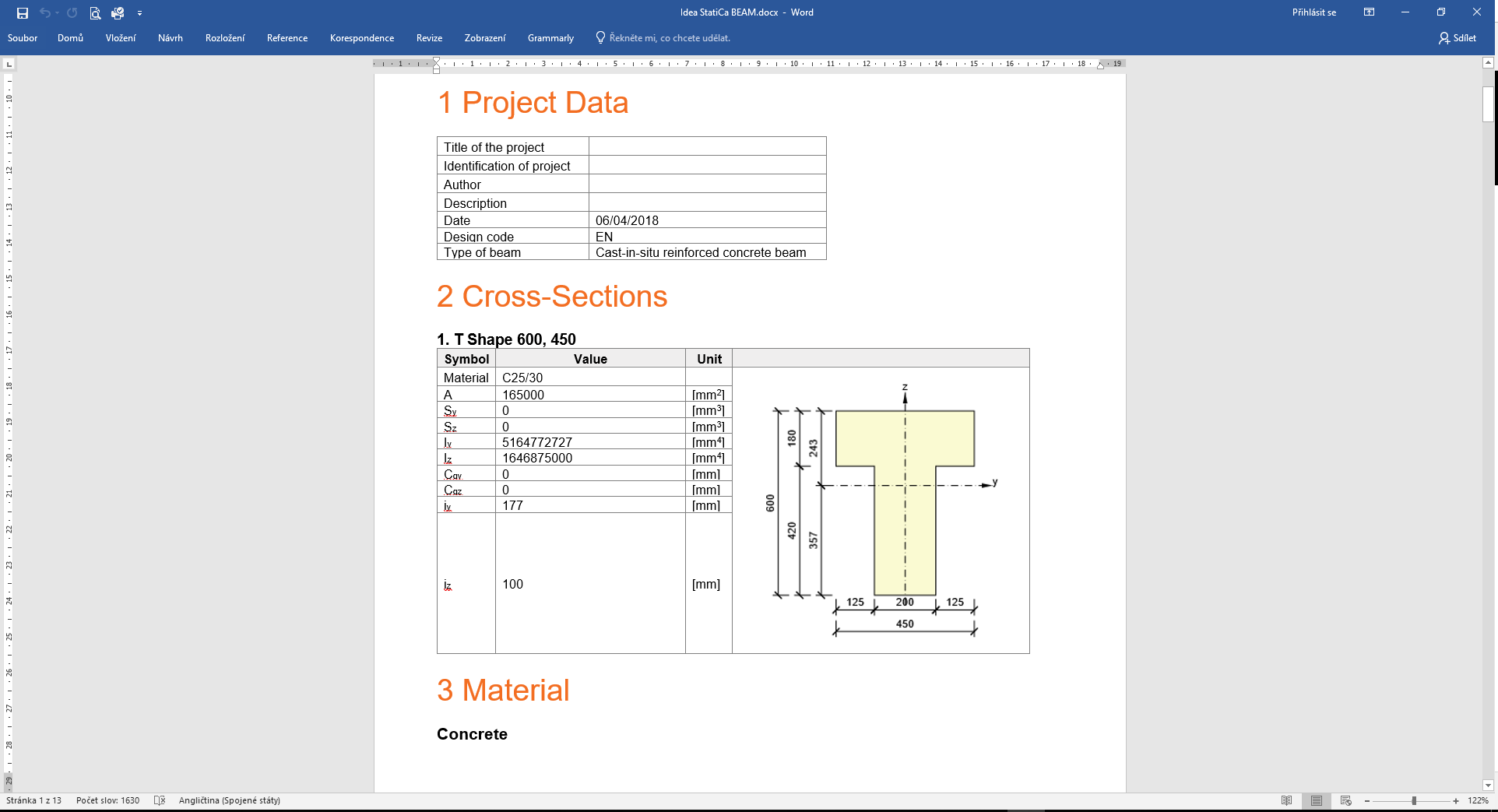Viewport: 1498px width, 812px height.
Task: Click the proofing errors book icon
Action: pyautogui.click(x=160, y=800)
